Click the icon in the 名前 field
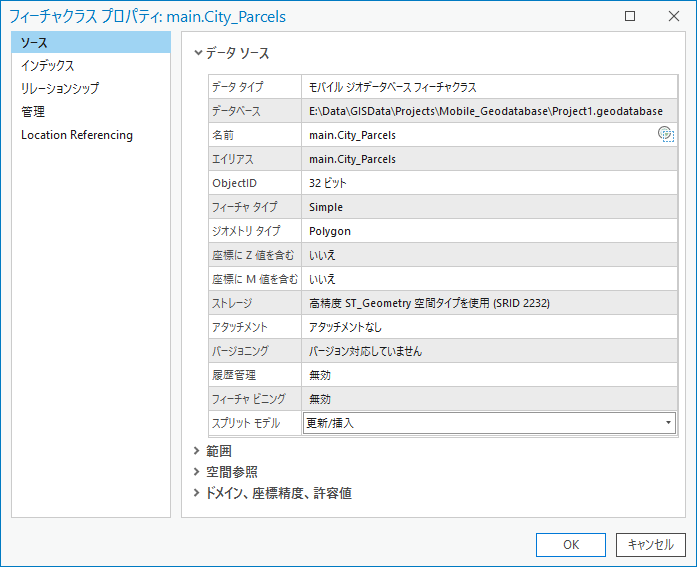This screenshot has height=567, width=697. (666, 135)
